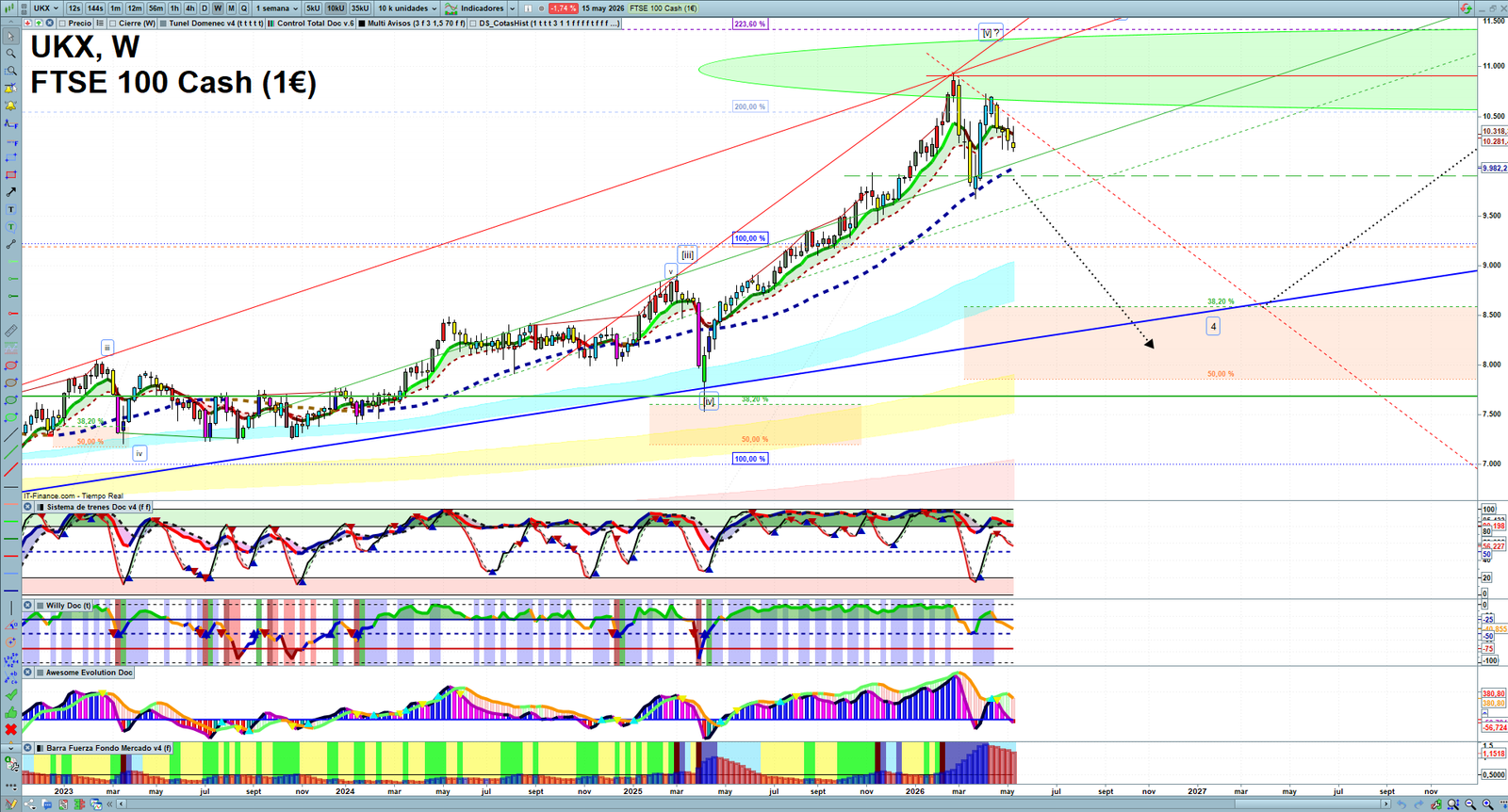Open the '10 k unidades' dropdown

(408, 8)
